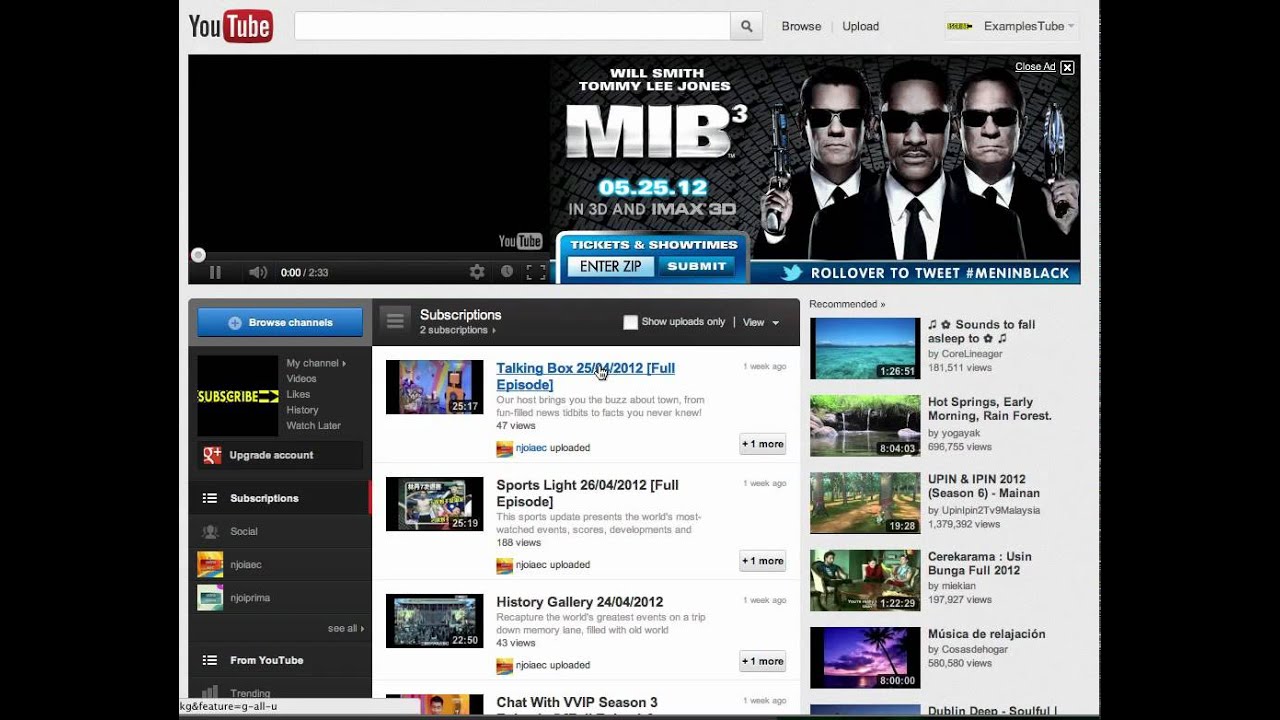Open Hot Springs, Early Morning thumbnail
The width and height of the screenshot is (1280, 720).
tap(865, 426)
